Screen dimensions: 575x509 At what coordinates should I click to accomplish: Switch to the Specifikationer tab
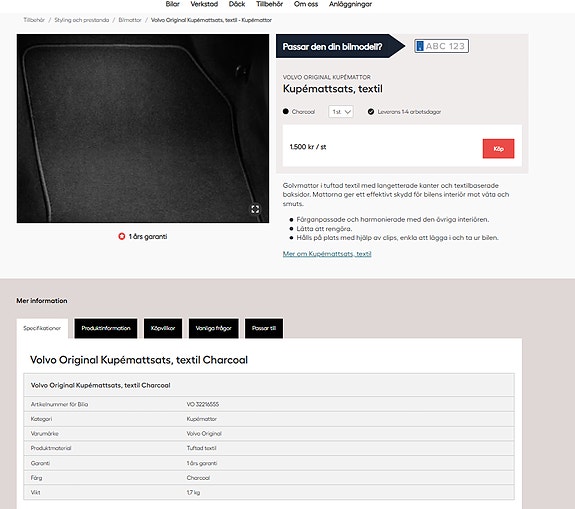point(42,328)
